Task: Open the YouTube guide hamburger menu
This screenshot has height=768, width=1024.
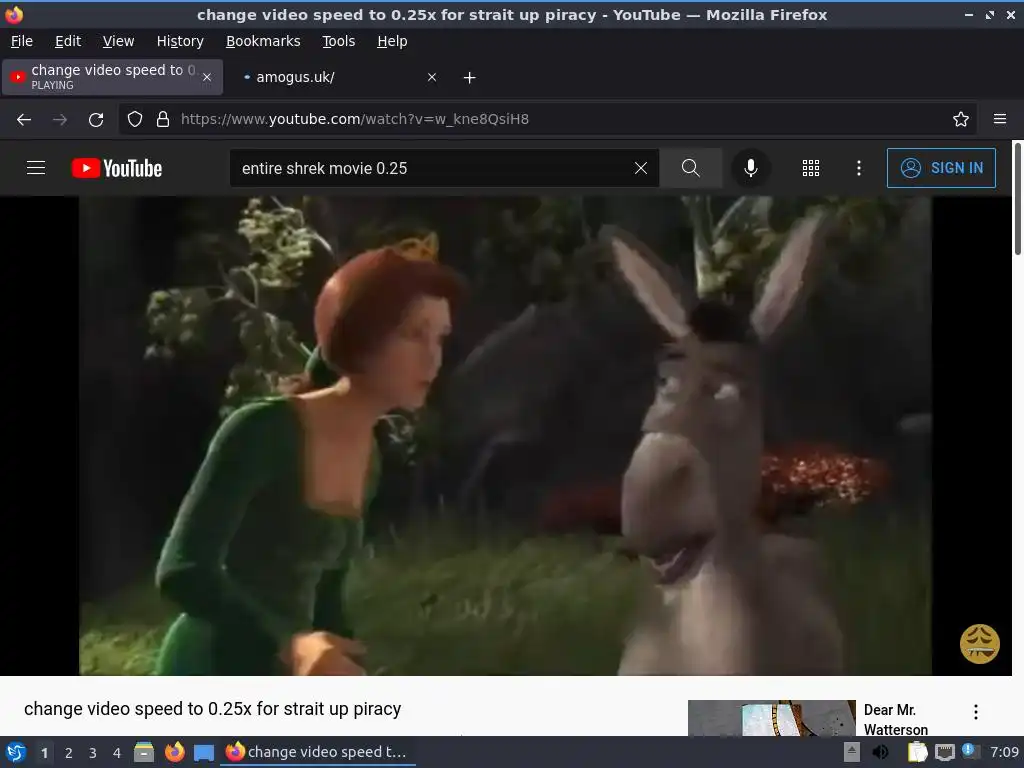Action: coord(36,168)
